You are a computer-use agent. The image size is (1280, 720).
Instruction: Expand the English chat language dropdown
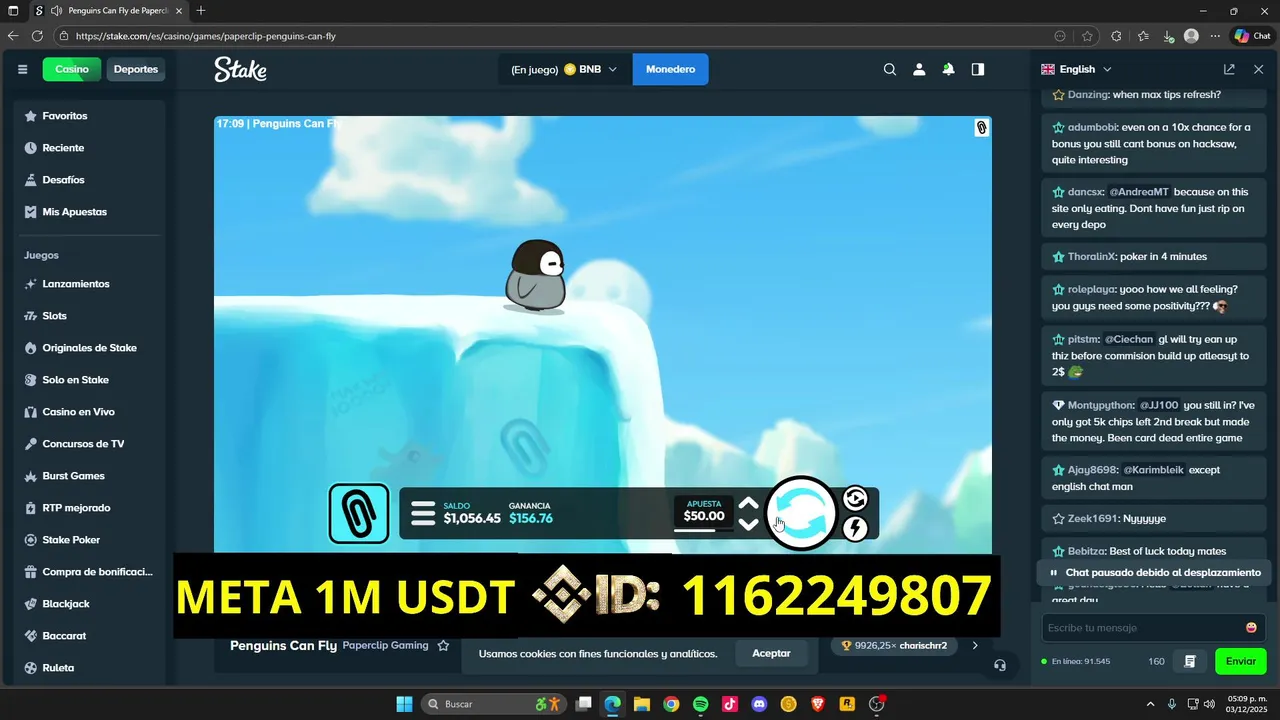1076,69
